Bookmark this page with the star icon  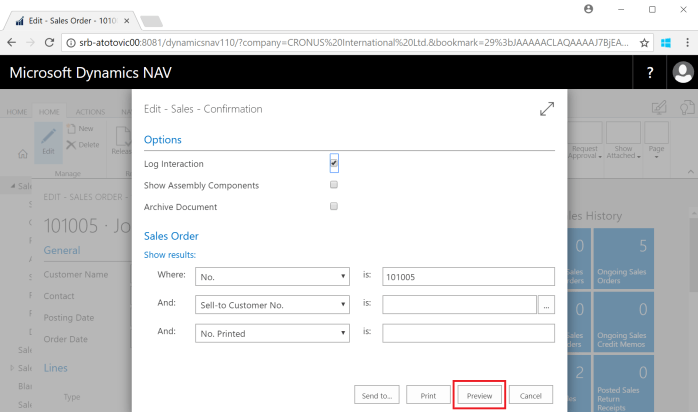coord(644,43)
